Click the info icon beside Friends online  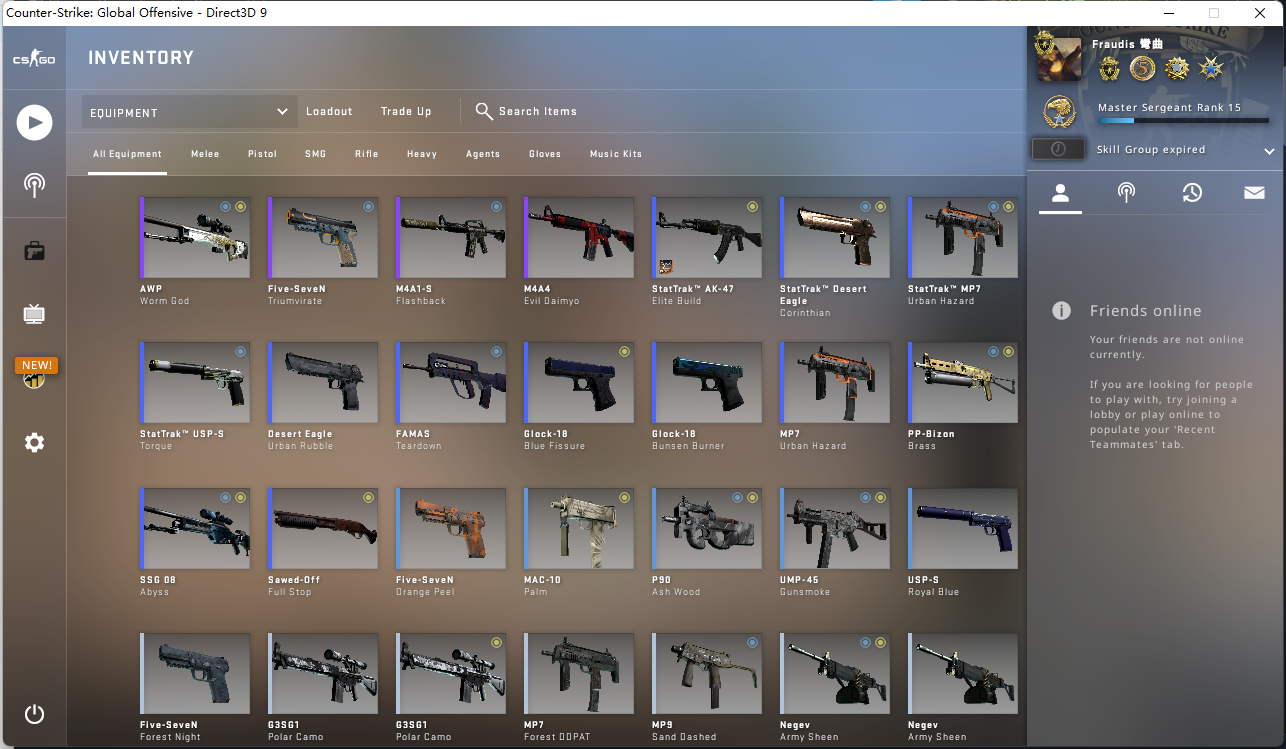(x=1061, y=311)
